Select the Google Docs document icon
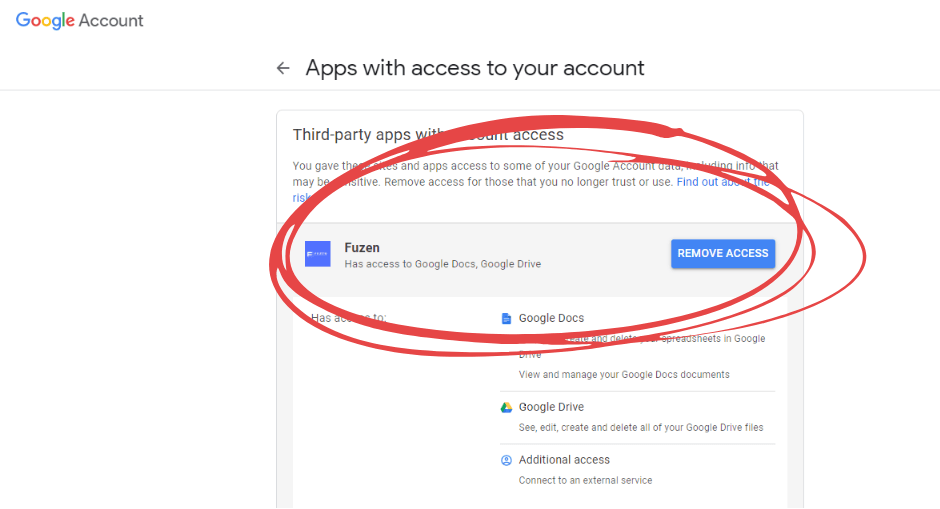 click(x=506, y=318)
